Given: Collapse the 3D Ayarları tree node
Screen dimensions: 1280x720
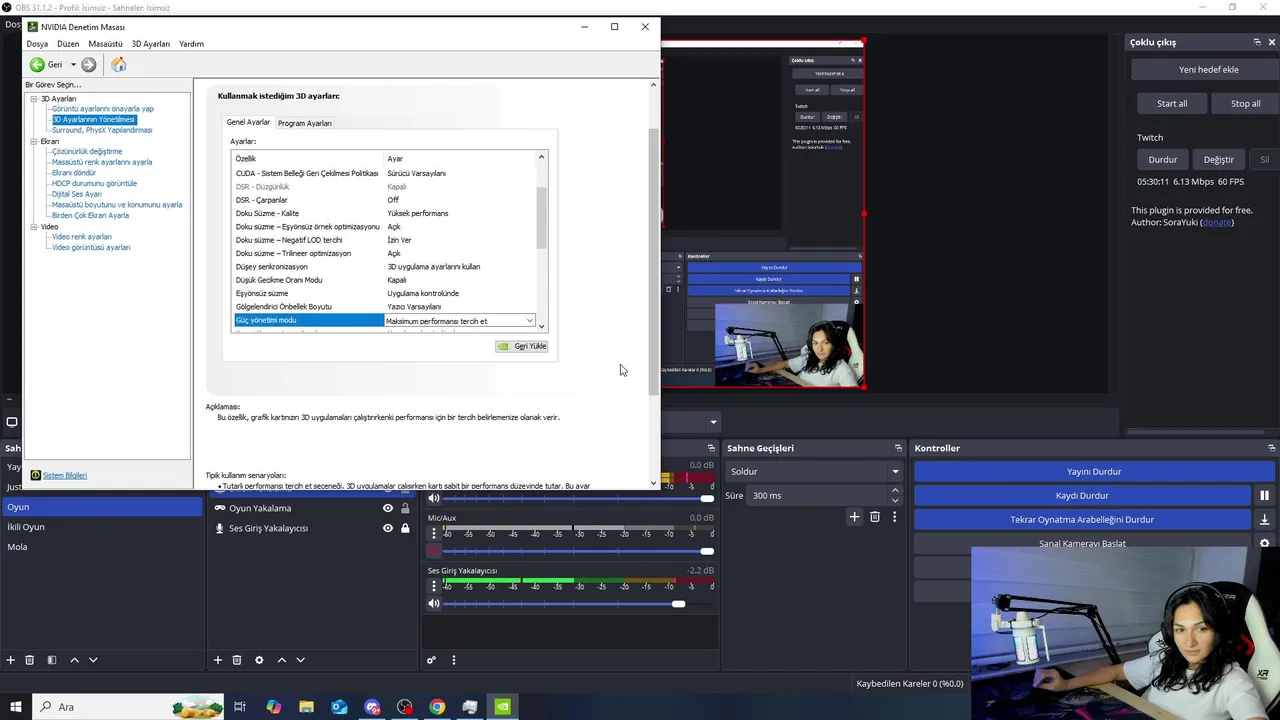Looking at the screenshot, I should coord(34,99).
